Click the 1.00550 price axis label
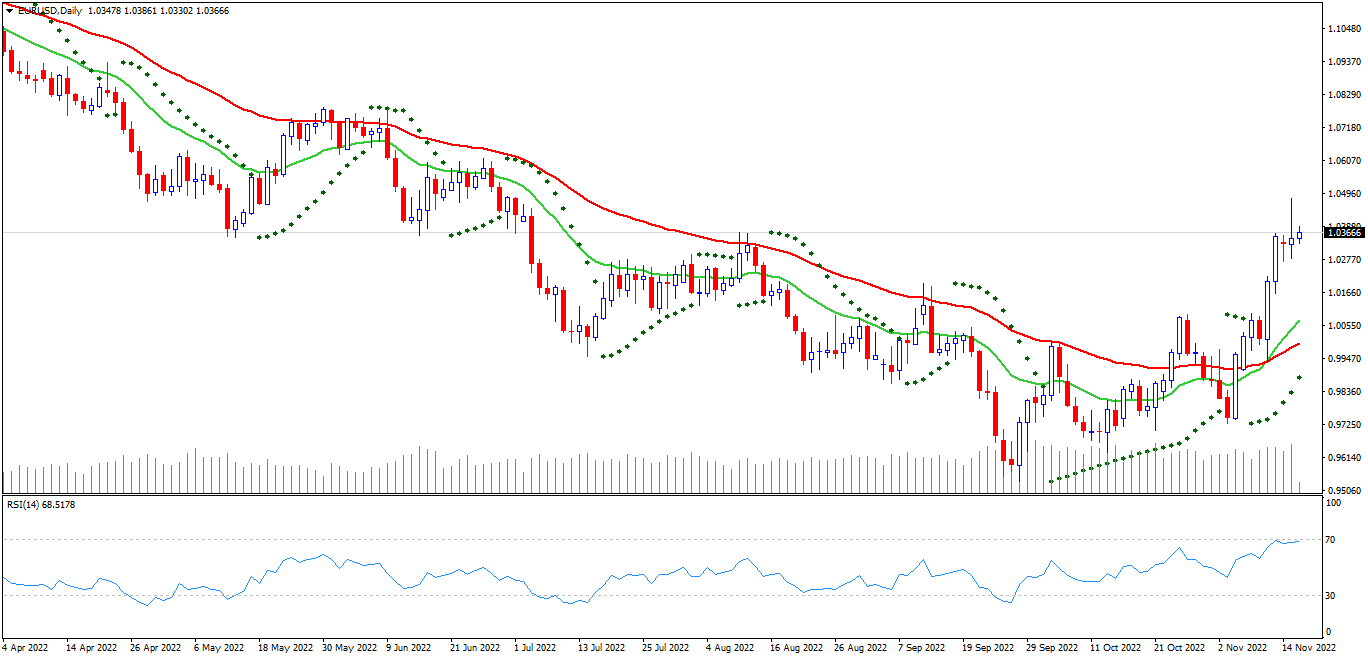Screen dimensions: 1368x659 pyautogui.click(x=1344, y=325)
